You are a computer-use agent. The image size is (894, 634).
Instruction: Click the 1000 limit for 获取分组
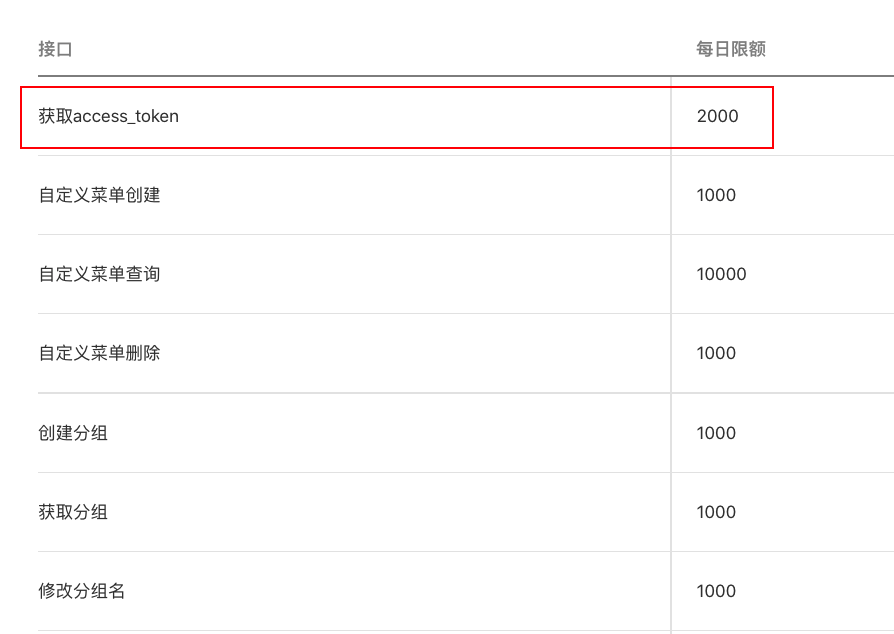(x=716, y=512)
